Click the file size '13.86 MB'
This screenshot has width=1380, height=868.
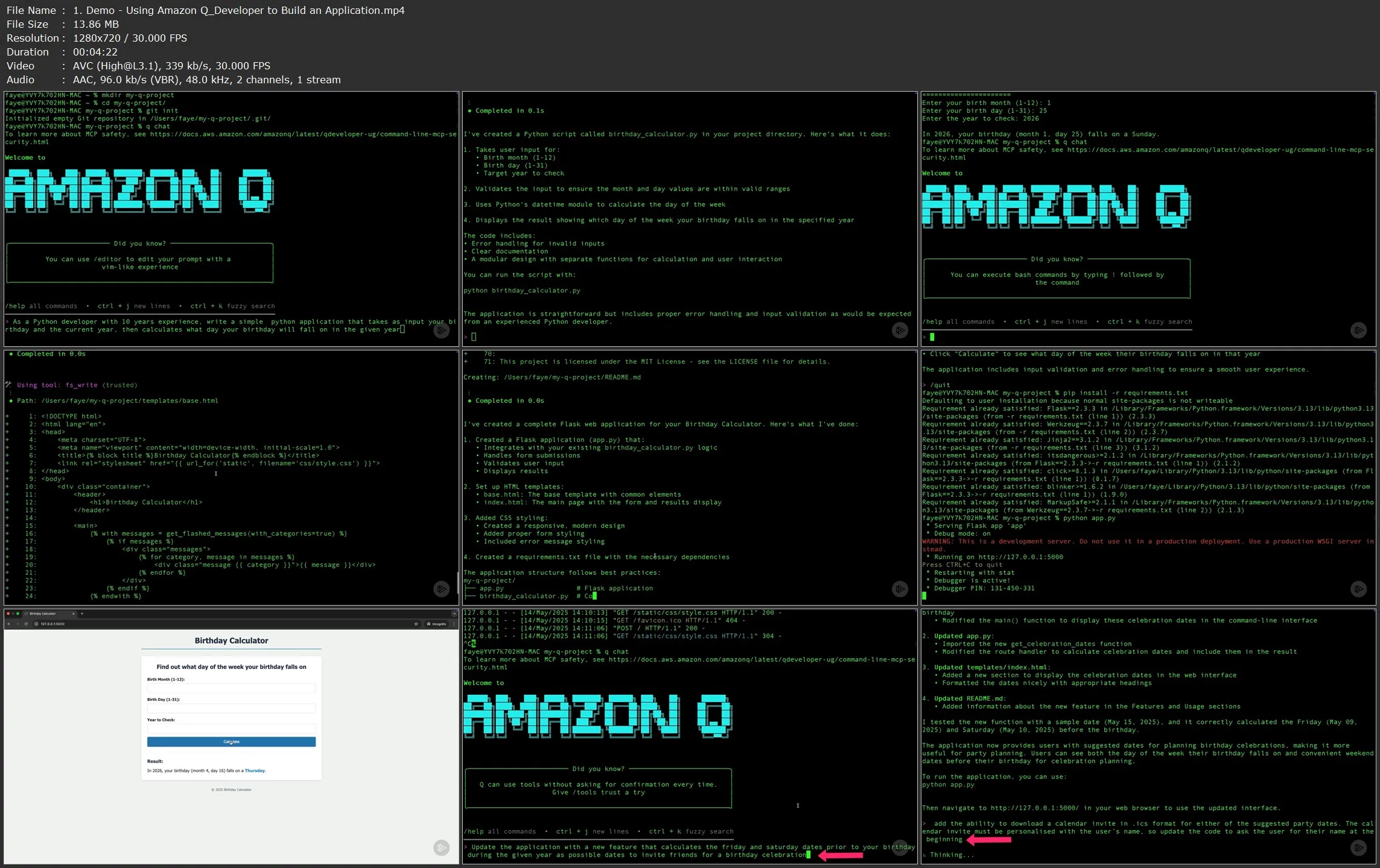(96, 24)
